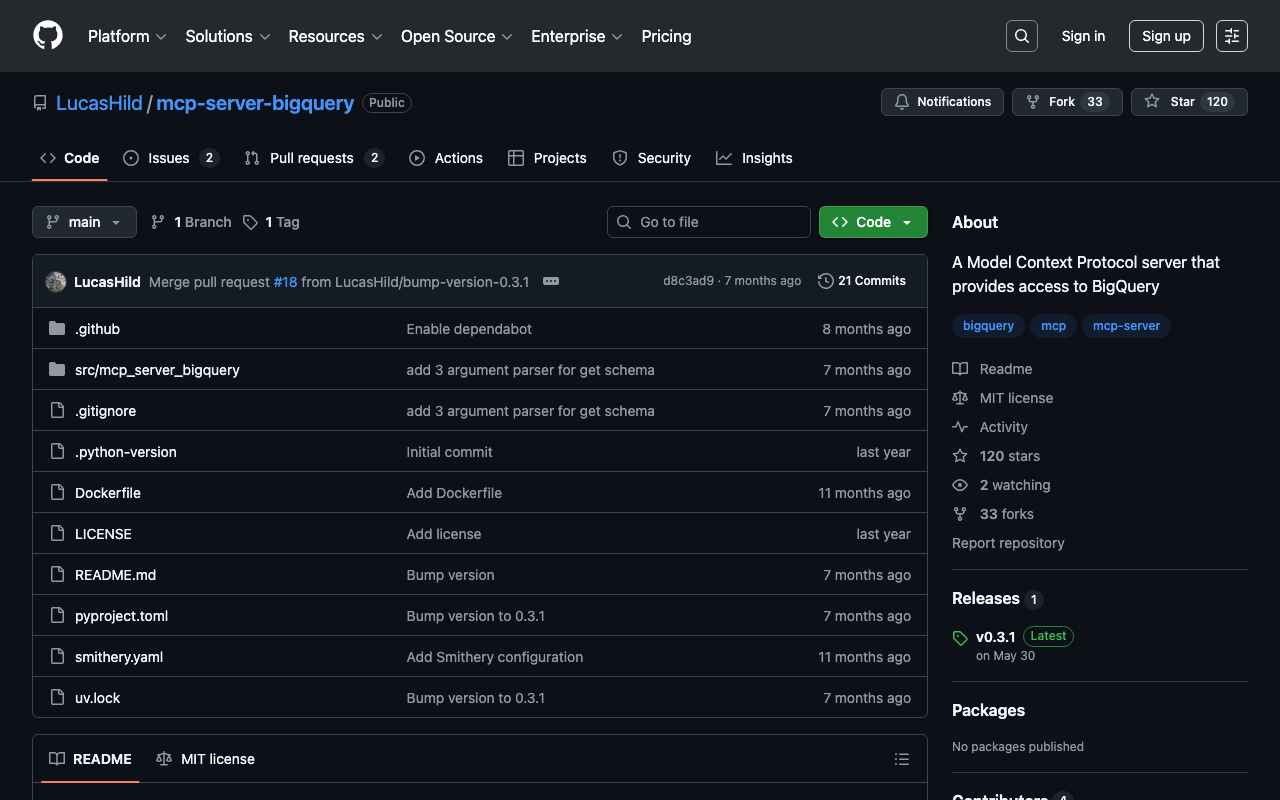Expand the green Code dropdown
Screen dimensions: 1280x800
coord(873,222)
